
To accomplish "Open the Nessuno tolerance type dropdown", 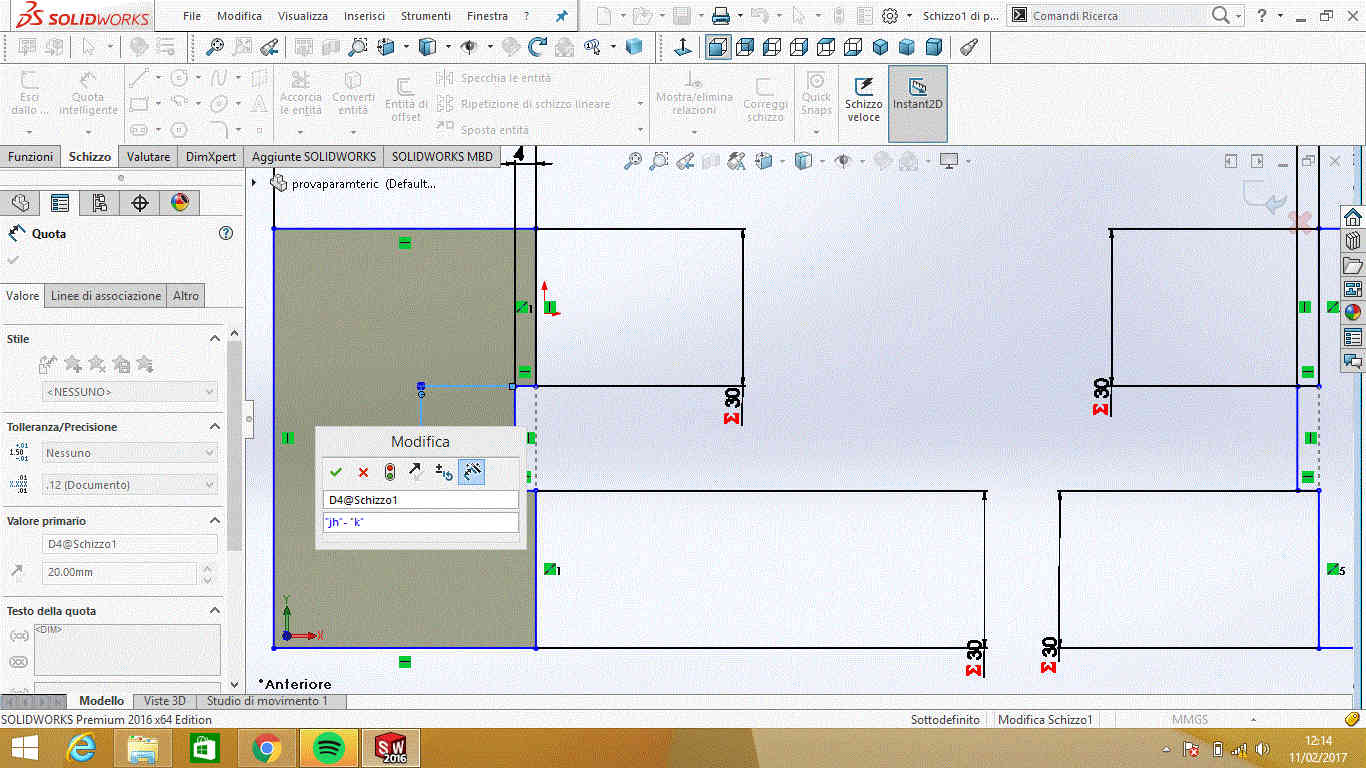I will pyautogui.click(x=130, y=453).
